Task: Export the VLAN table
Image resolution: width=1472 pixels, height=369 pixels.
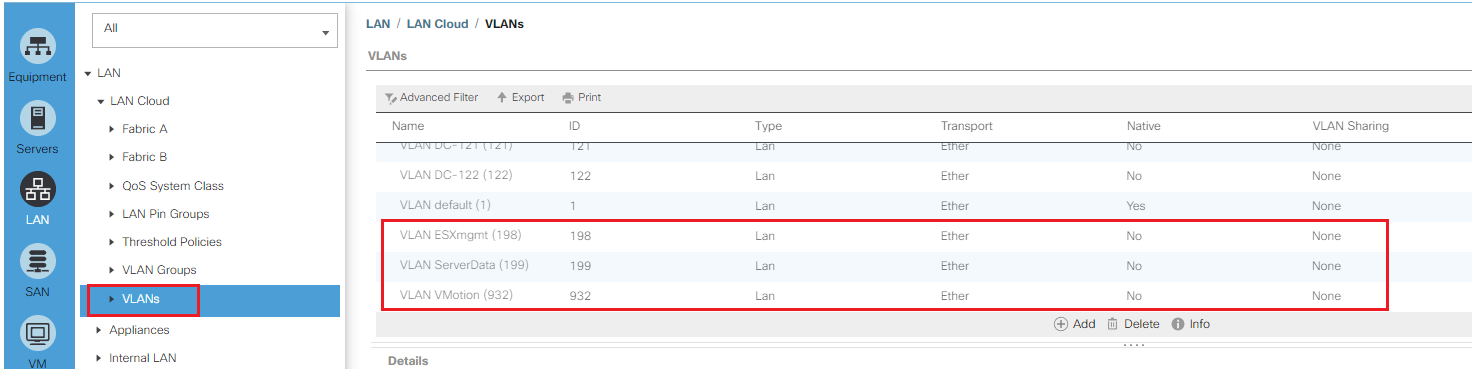Action: tap(521, 97)
